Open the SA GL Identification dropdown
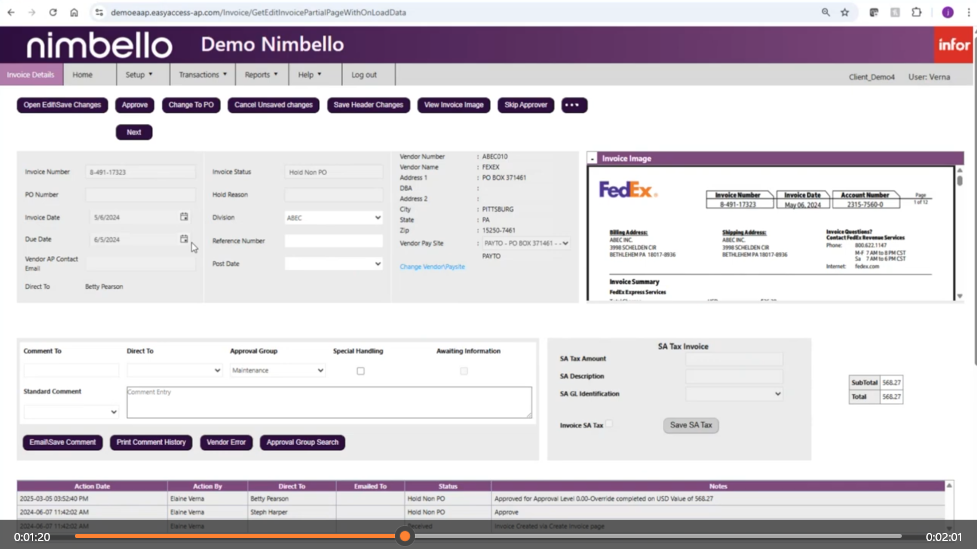 734,394
